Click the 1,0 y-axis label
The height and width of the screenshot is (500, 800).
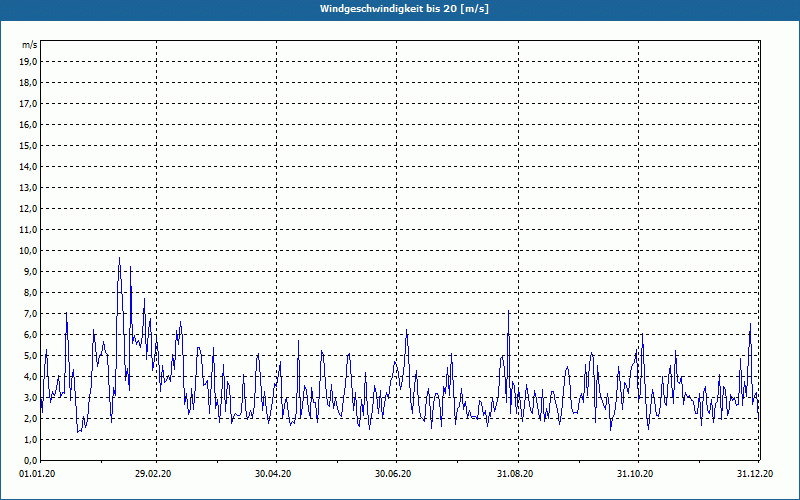point(30,440)
